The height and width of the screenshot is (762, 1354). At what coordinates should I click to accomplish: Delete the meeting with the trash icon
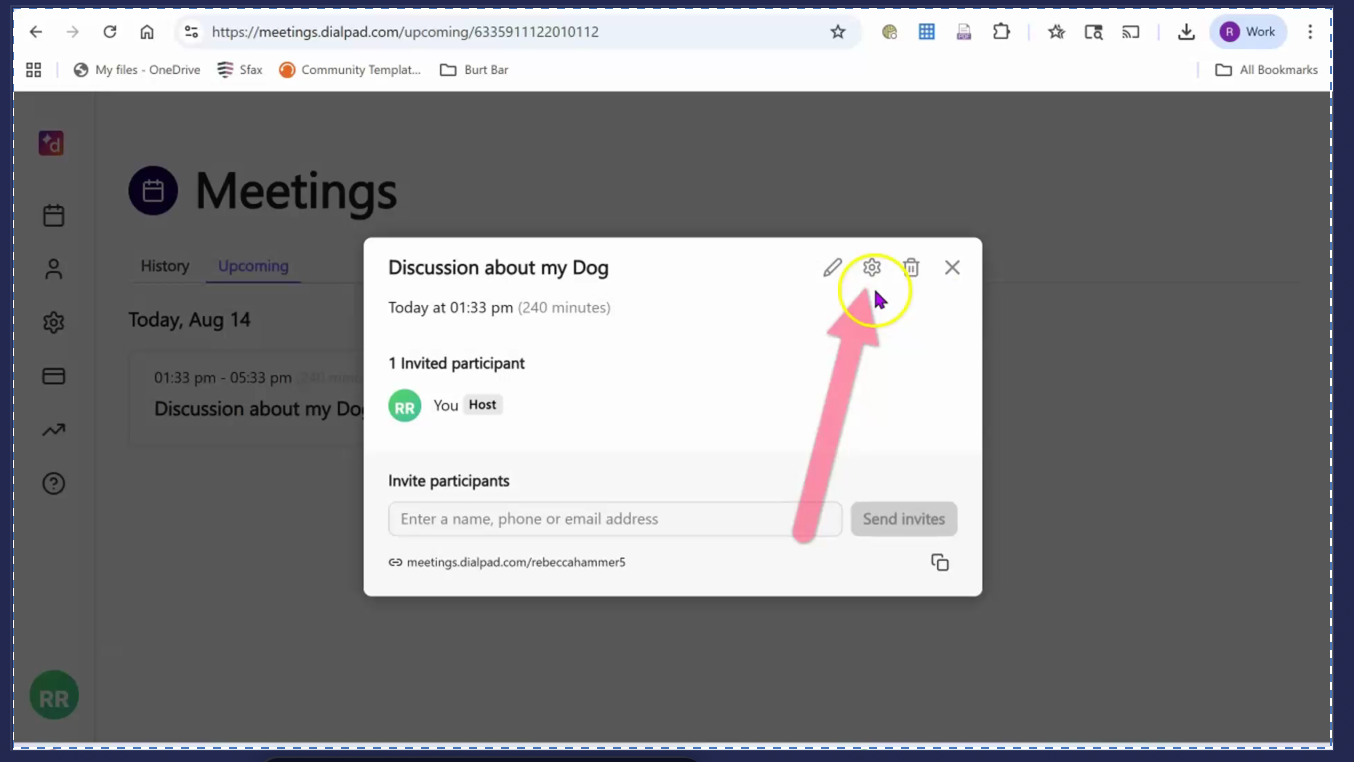(911, 267)
